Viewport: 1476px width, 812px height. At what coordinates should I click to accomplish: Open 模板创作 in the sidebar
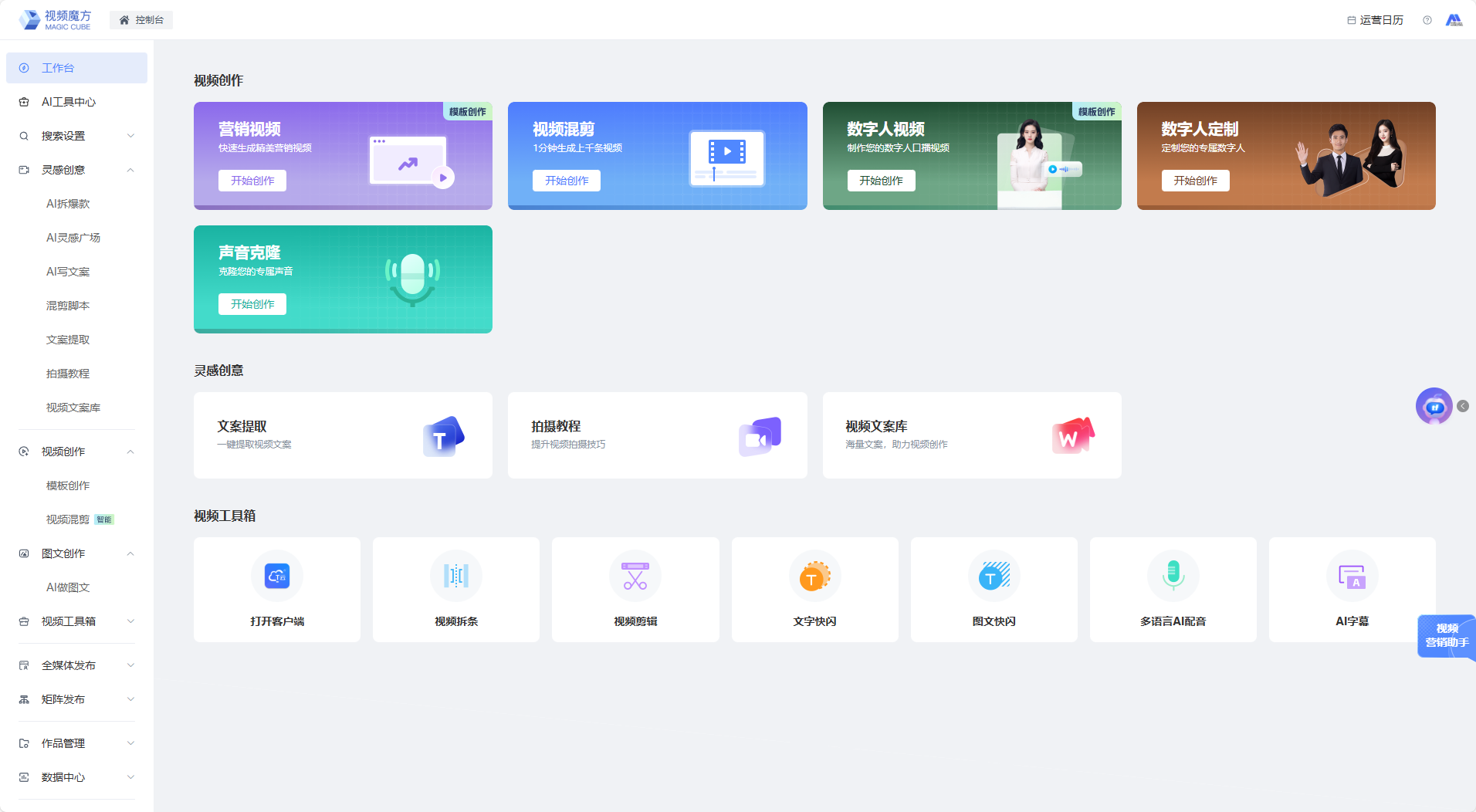click(x=68, y=486)
